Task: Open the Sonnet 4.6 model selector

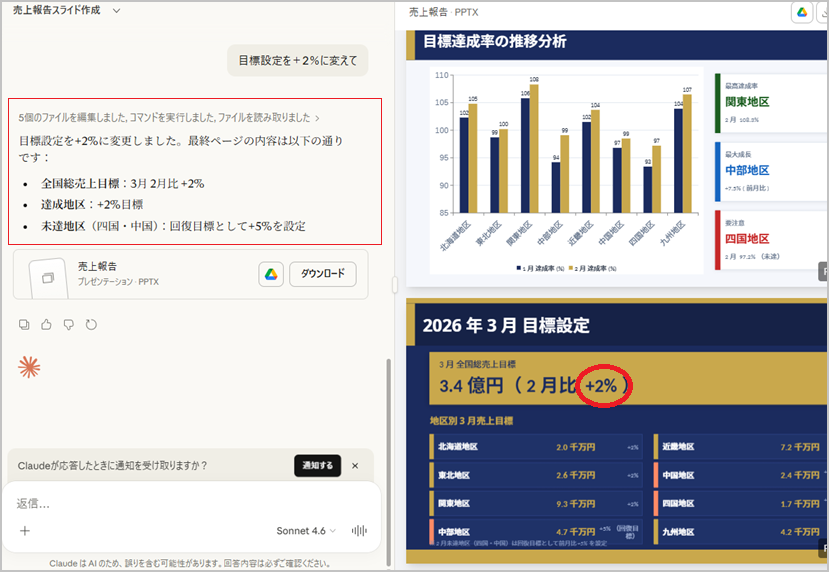Action: pos(306,531)
